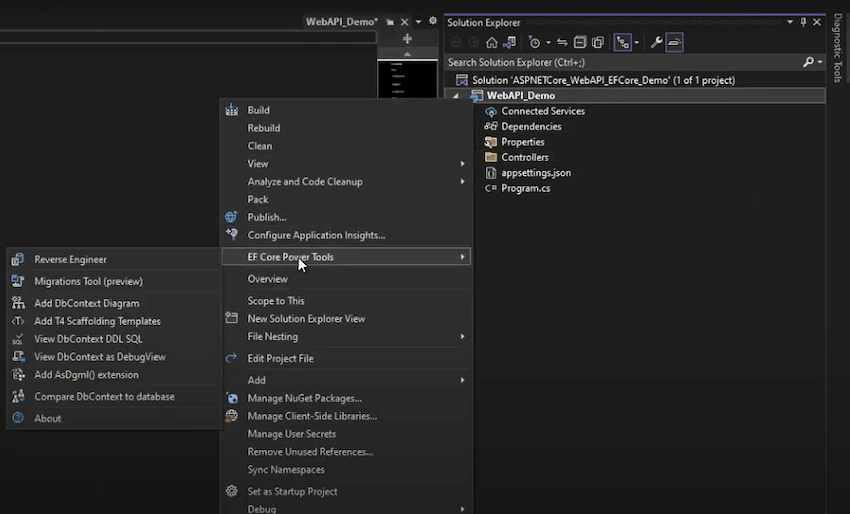Select Add AsDgml() extension
The image size is (850, 514).
114,375
